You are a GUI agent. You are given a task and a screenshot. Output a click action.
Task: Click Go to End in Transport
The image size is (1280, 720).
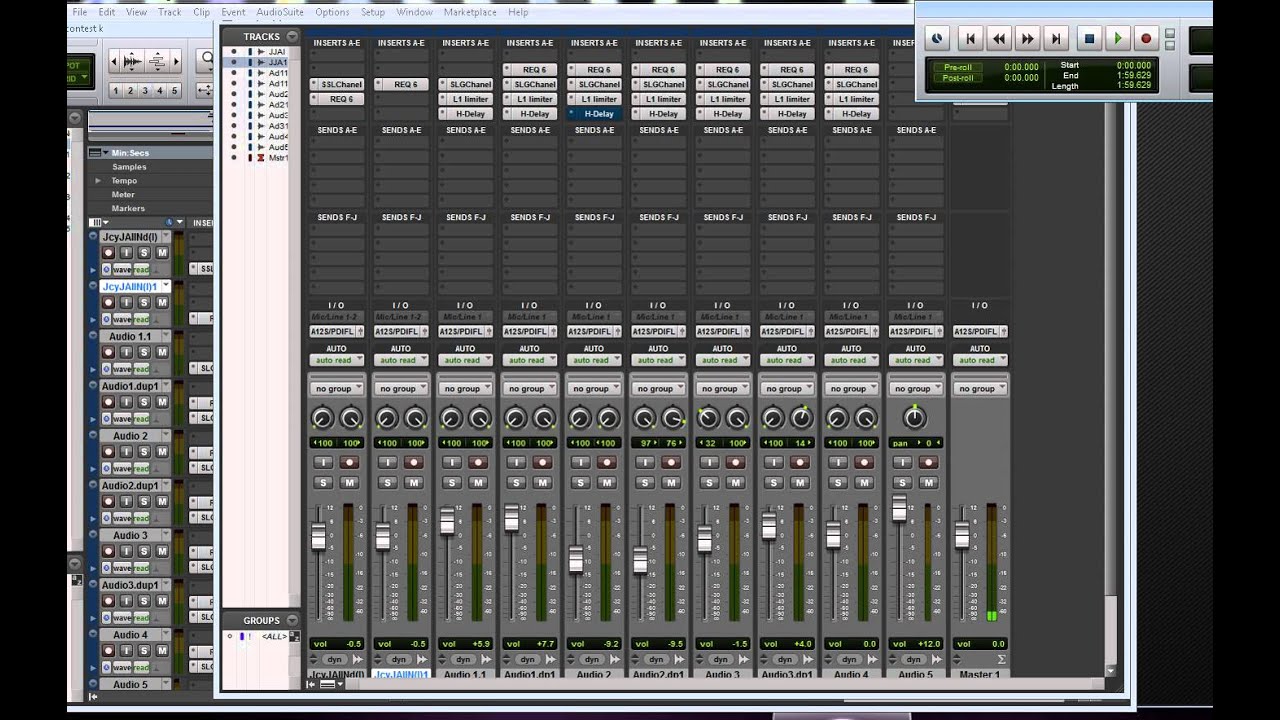[x=1056, y=39]
